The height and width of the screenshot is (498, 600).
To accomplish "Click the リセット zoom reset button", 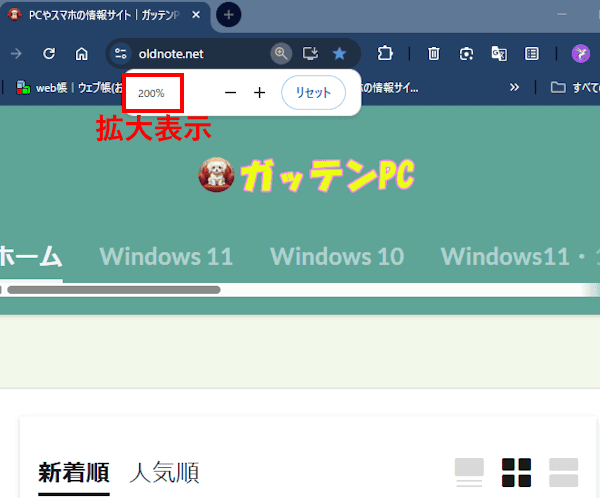I will [x=313, y=93].
